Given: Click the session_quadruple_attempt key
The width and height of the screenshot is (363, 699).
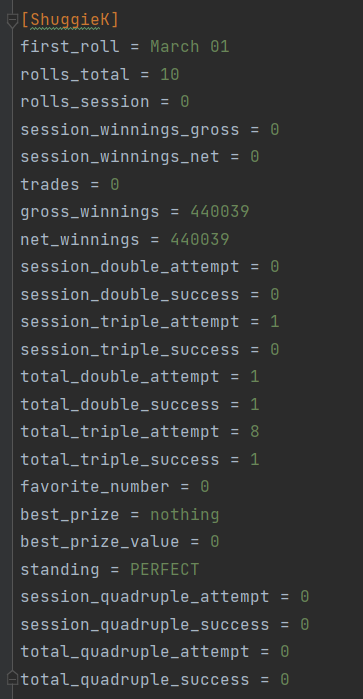Looking at the screenshot, I should [145, 597].
